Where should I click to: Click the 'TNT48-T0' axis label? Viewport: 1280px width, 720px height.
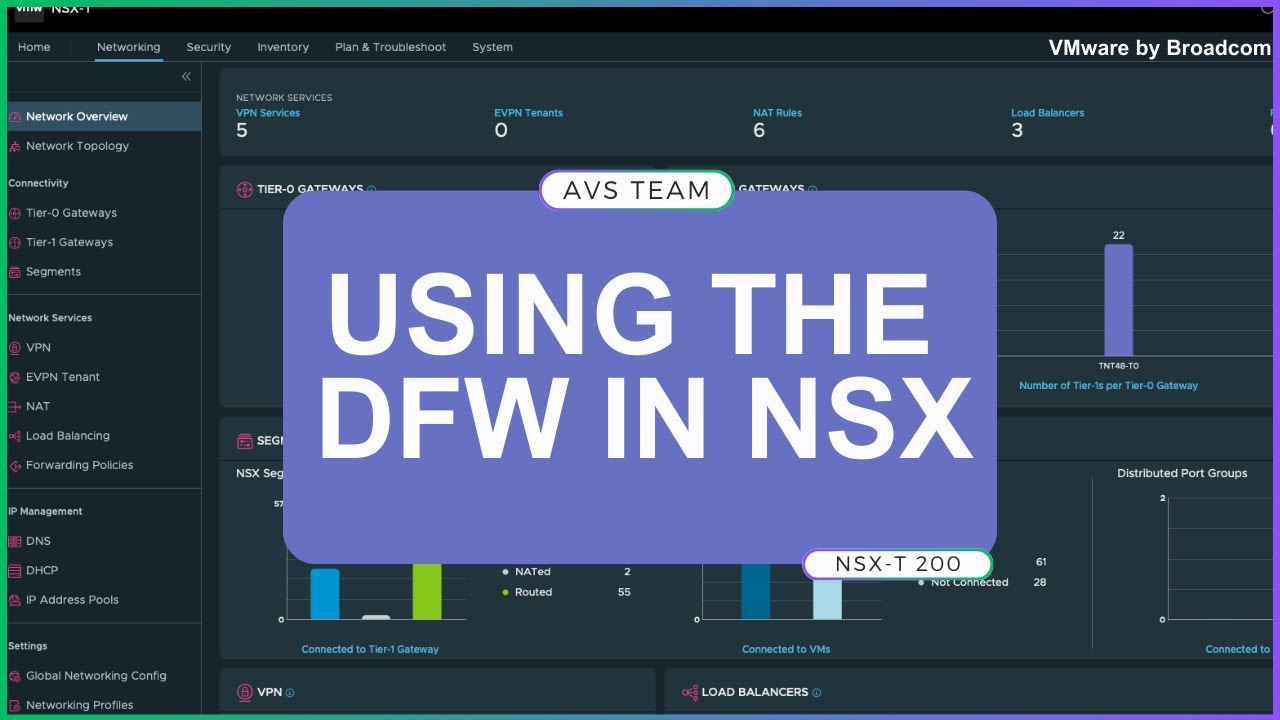[x=1118, y=366]
